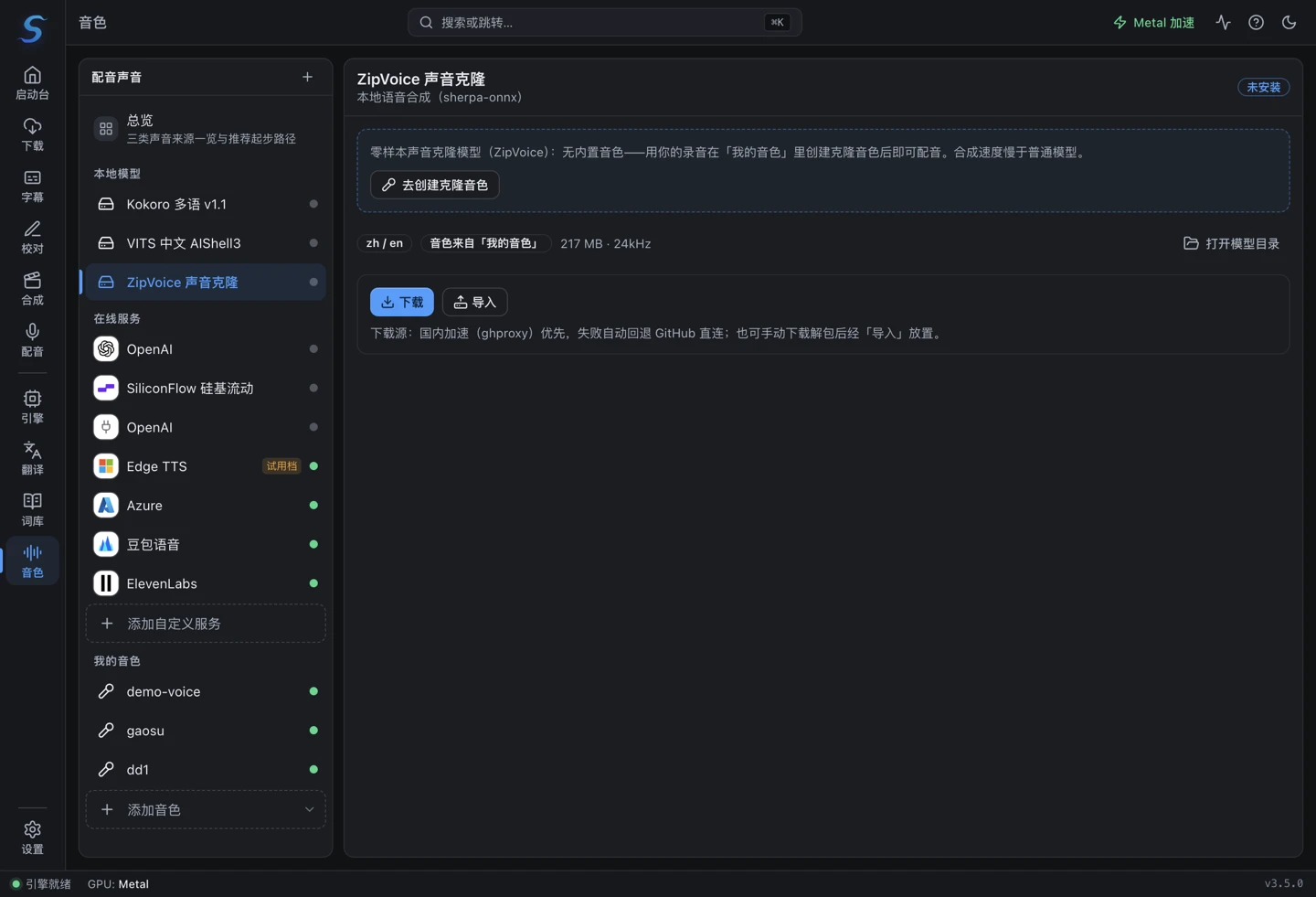Click the first OpenAI logo icon

coord(106,349)
